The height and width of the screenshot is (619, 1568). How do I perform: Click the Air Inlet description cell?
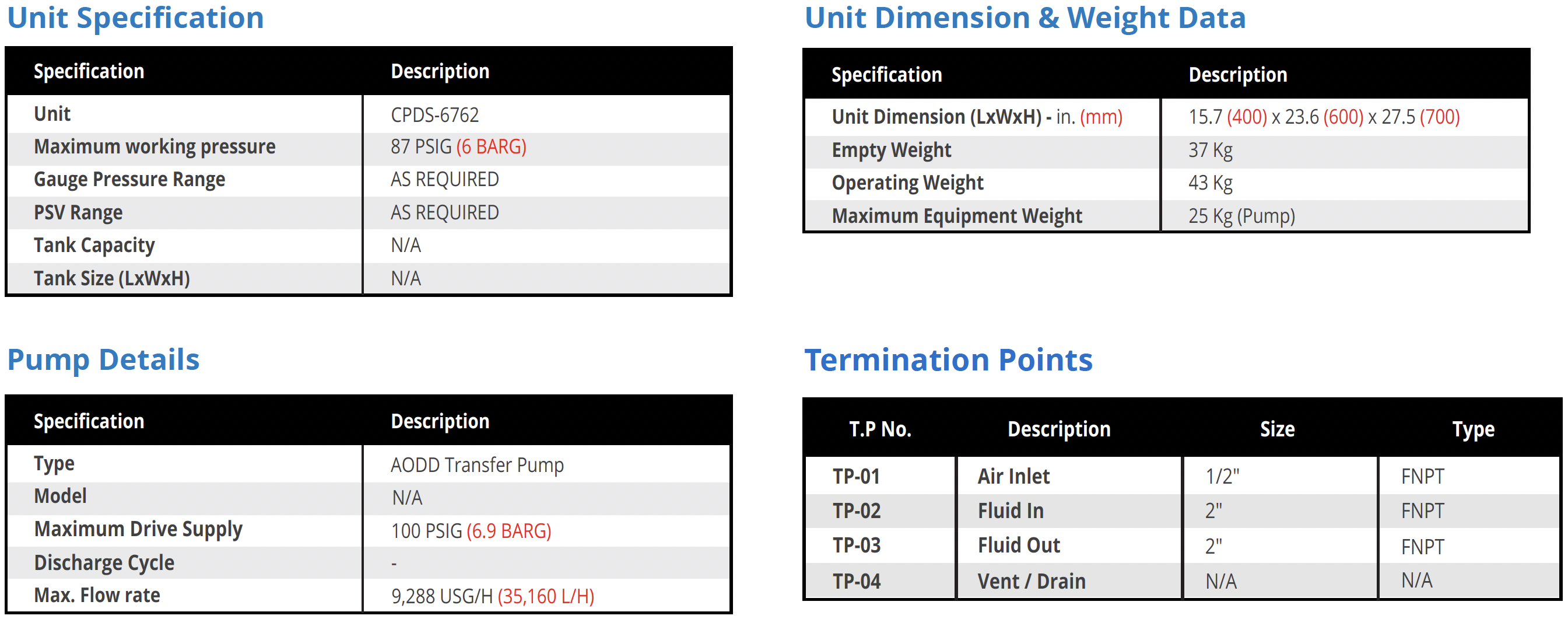pos(1013,477)
